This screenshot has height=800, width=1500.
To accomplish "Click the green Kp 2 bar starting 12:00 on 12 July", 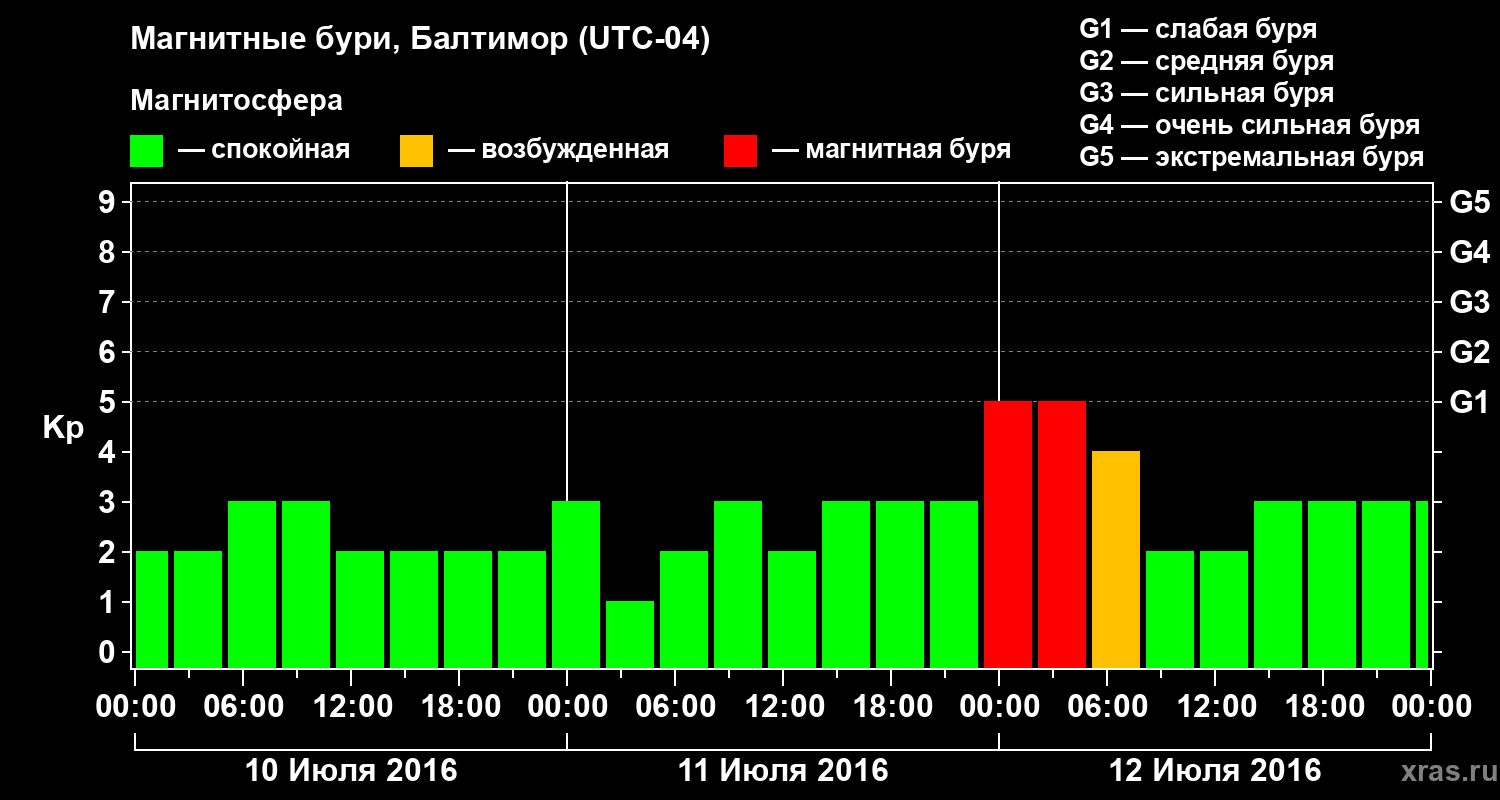I will tap(1224, 610).
